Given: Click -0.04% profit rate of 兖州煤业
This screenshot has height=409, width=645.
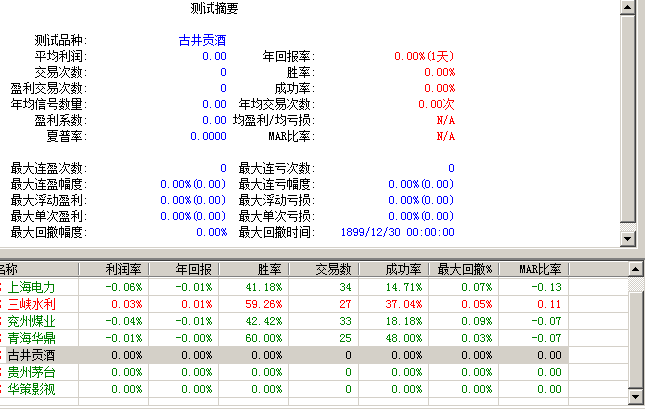Looking at the screenshot, I should (124, 321).
